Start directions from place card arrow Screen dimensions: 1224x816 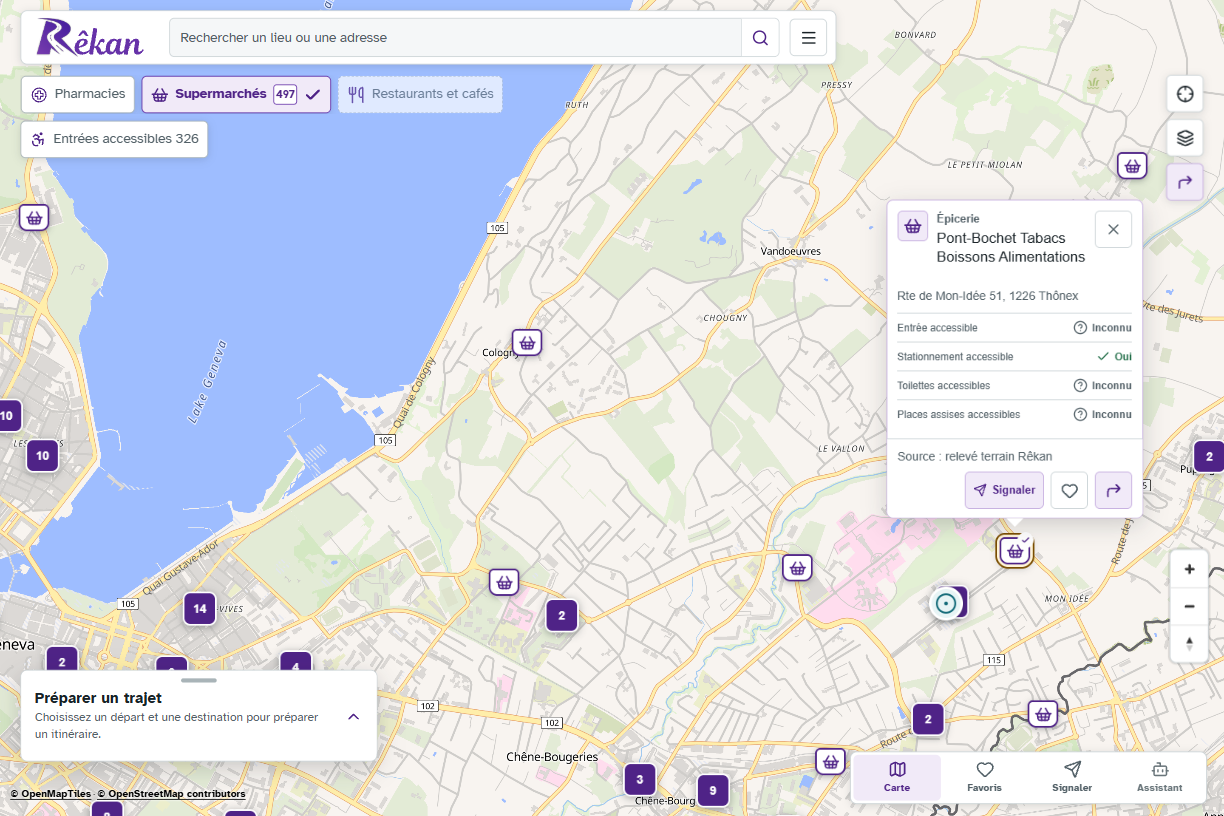tap(1113, 490)
